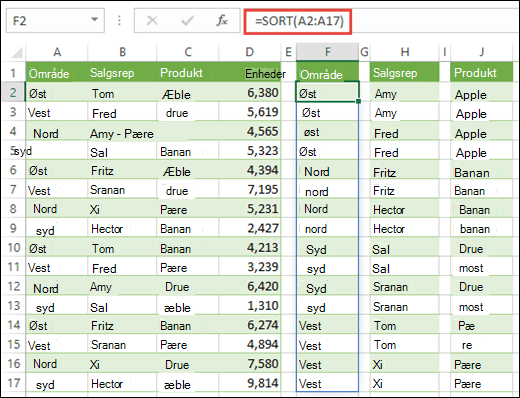Click cell D7 with value 7,195
Image resolution: width=520 pixels, height=398 pixels.
click(x=250, y=190)
